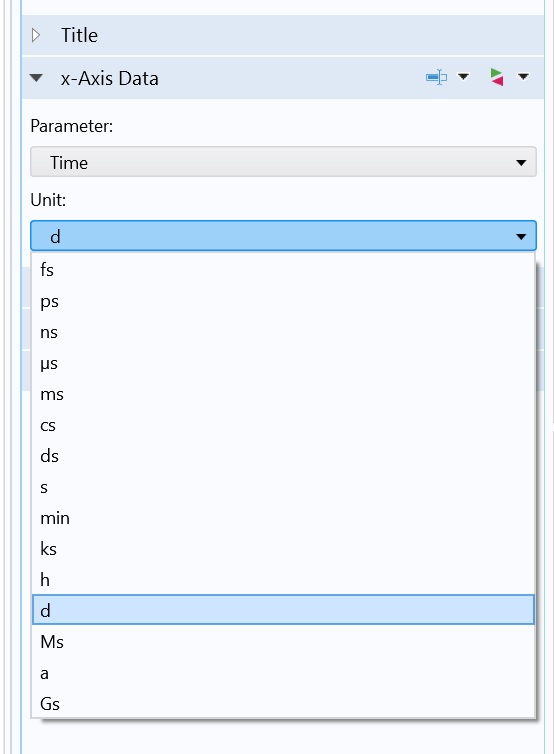Close the Unit combo box showing d
Image resolution: width=554 pixels, height=754 pixels.
[x=283, y=236]
